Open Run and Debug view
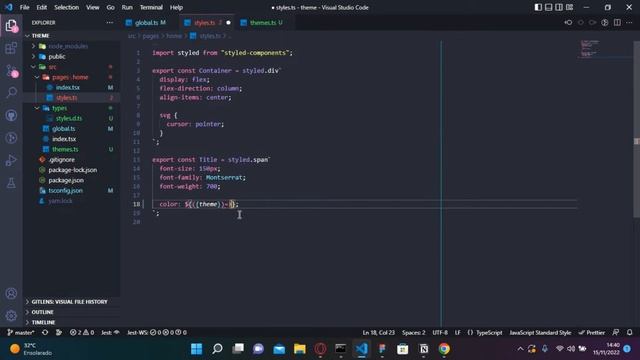 11,160
